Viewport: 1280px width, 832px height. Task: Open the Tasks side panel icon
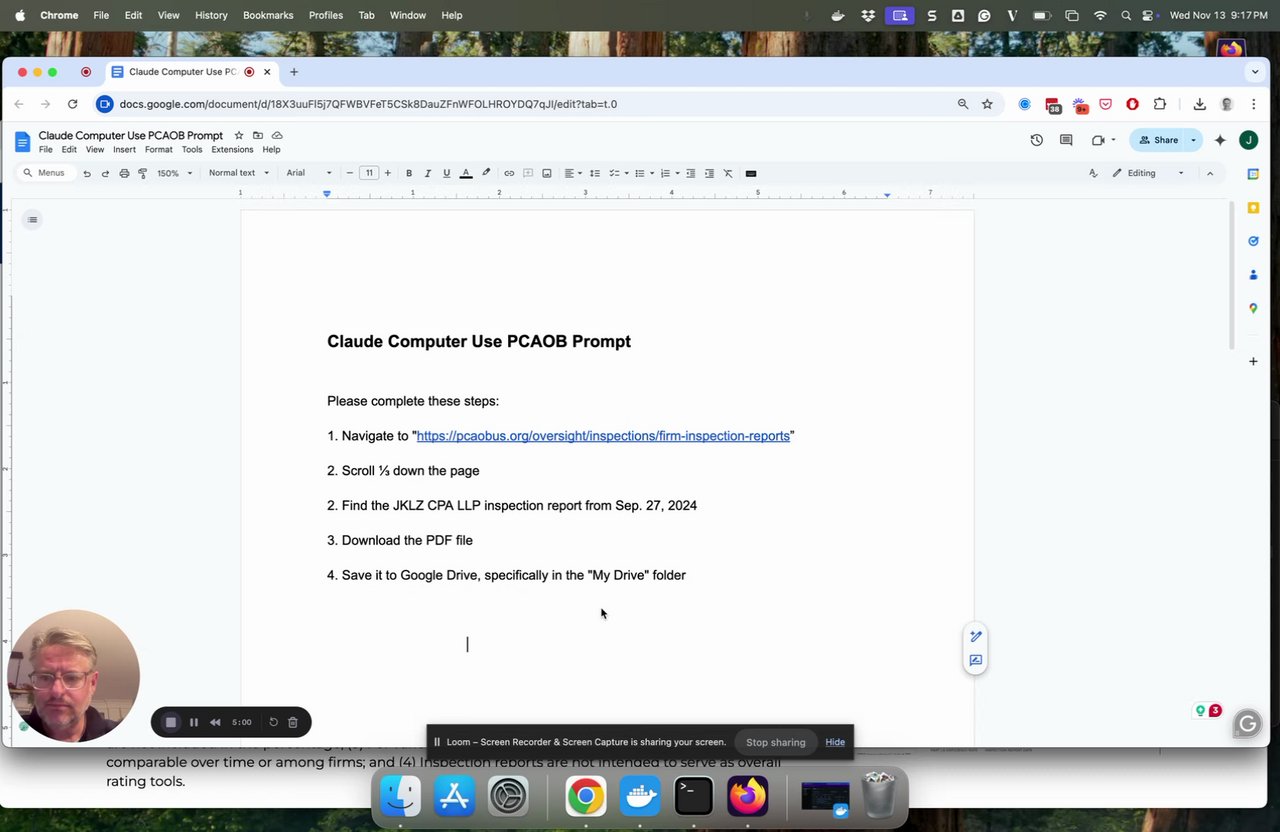coord(1253,241)
